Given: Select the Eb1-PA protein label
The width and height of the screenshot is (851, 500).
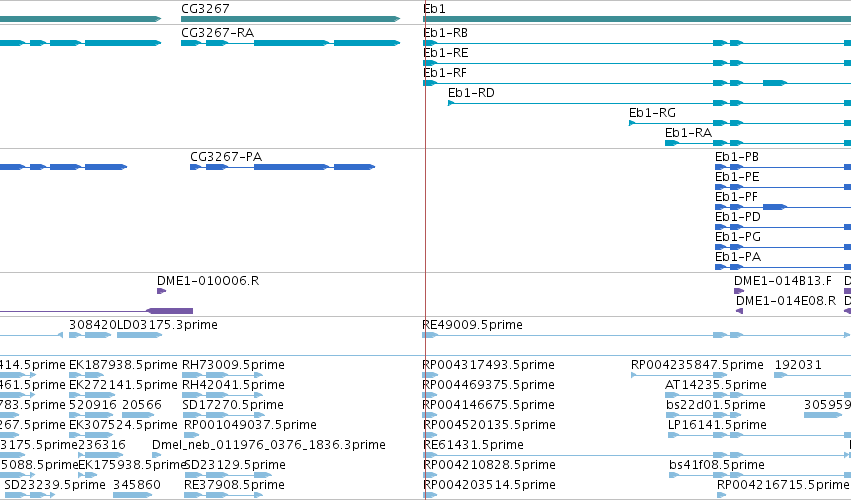Looking at the screenshot, I should pyautogui.click(x=738, y=257).
